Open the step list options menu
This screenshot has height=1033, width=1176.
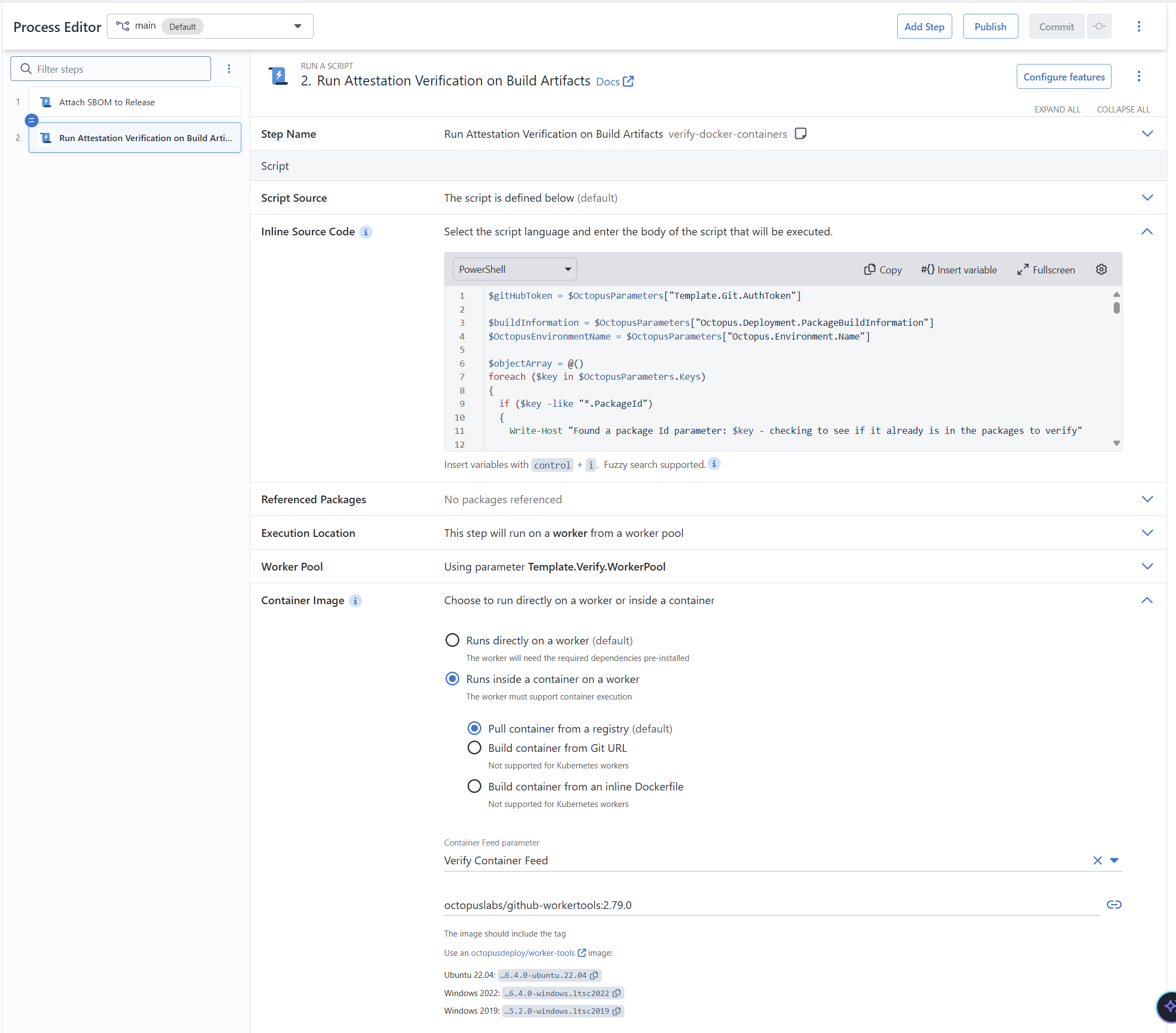coord(229,68)
